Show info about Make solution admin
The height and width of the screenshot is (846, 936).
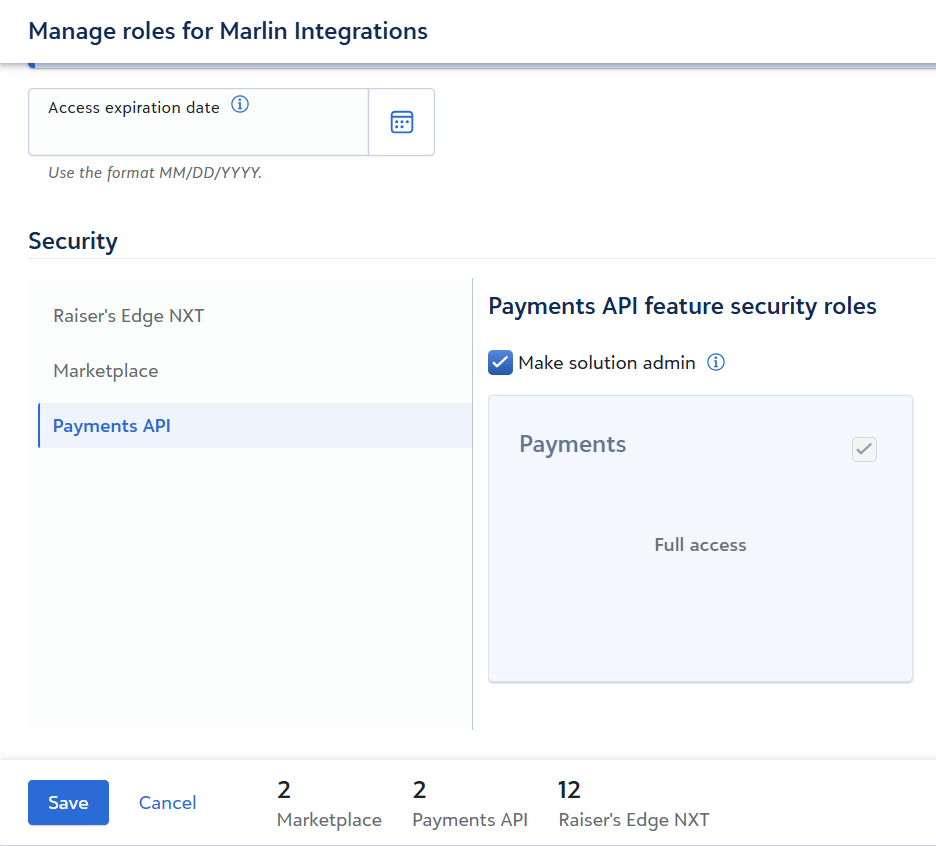[716, 362]
